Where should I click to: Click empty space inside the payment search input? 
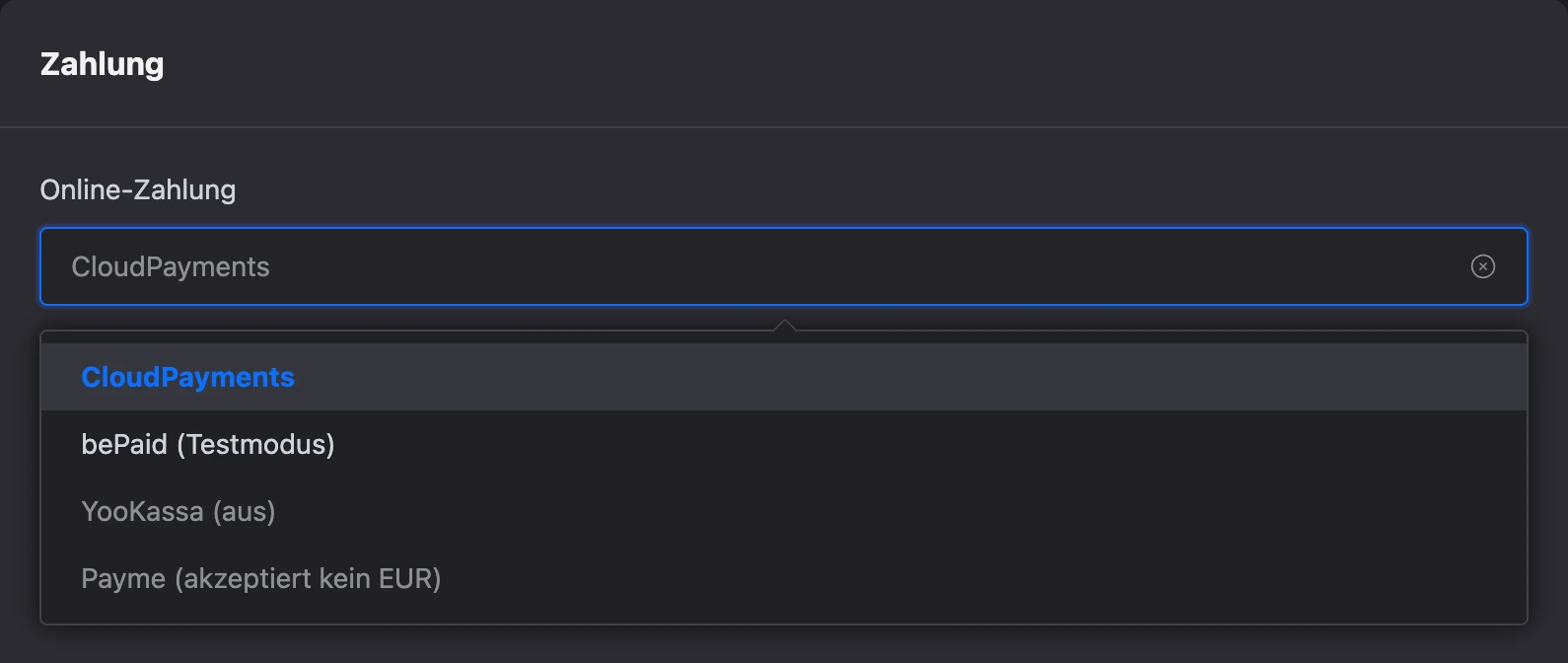pos(868,266)
